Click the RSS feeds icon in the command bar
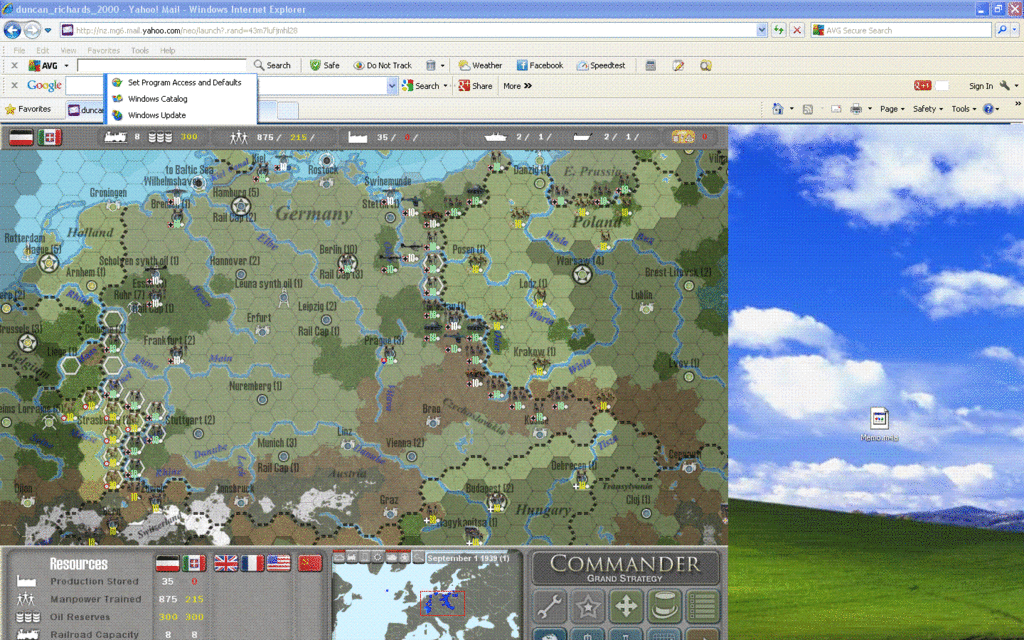The width and height of the screenshot is (1024, 640). tap(808, 109)
